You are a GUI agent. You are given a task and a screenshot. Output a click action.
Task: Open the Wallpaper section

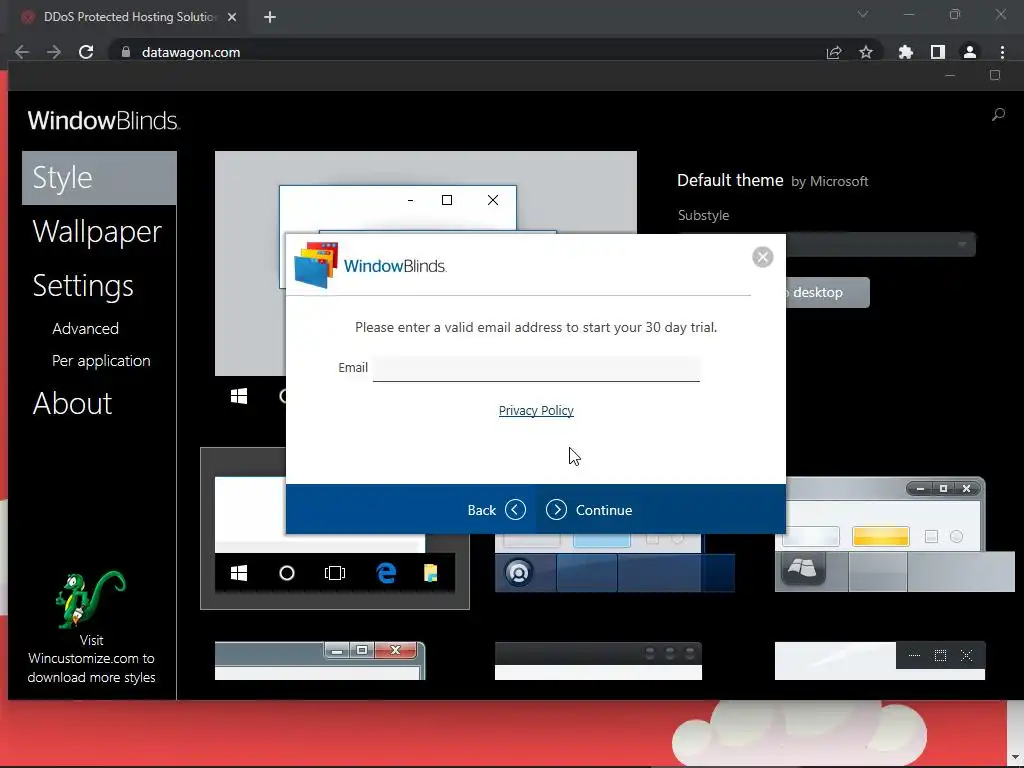pyautogui.click(x=97, y=231)
